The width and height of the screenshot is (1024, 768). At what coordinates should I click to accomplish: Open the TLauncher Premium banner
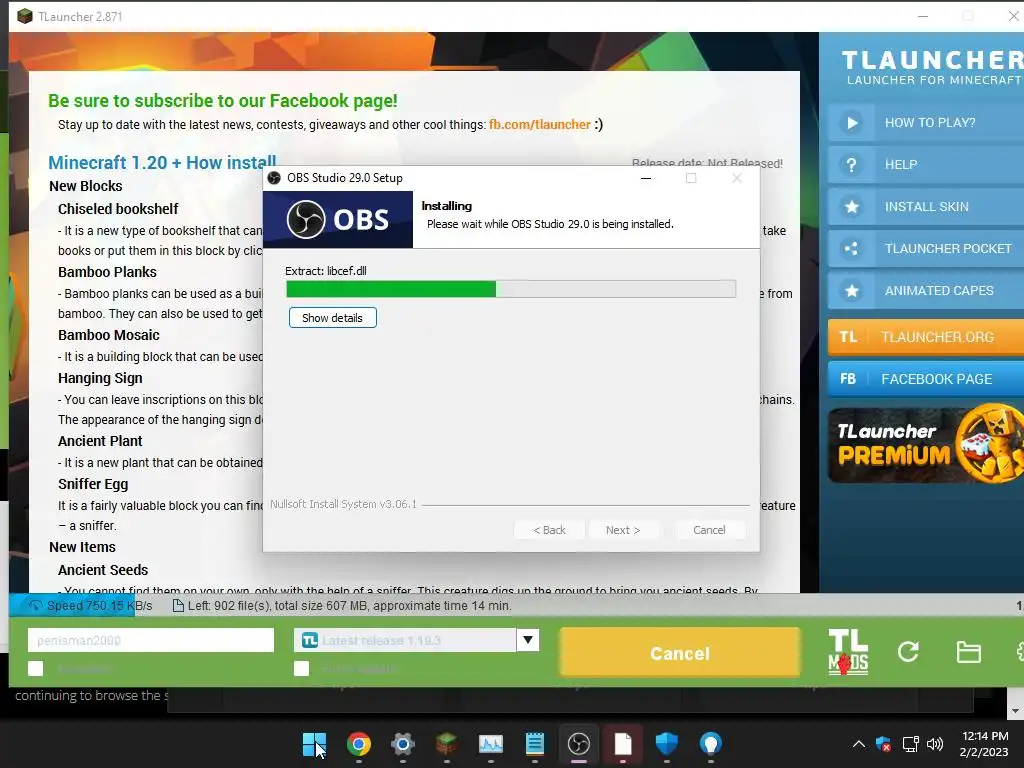(926, 445)
